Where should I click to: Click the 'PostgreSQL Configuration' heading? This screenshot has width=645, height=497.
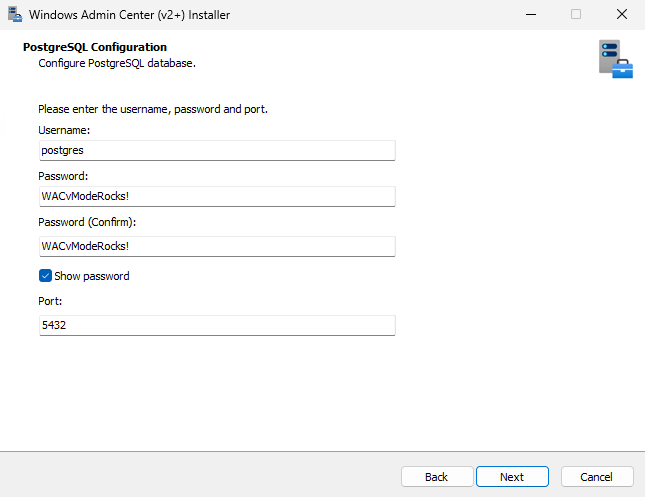pos(94,47)
